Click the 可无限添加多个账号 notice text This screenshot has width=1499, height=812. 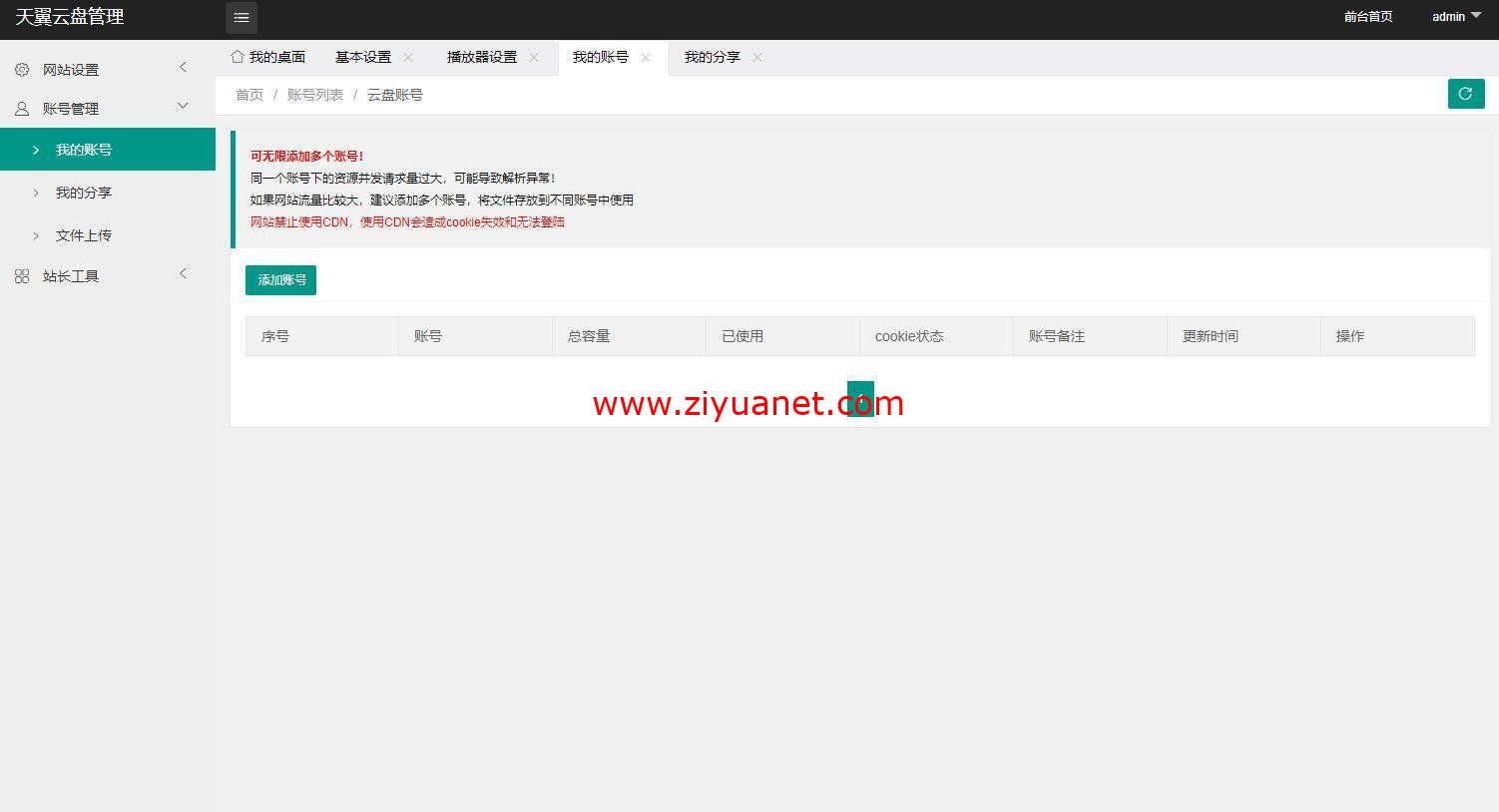pyautogui.click(x=307, y=156)
